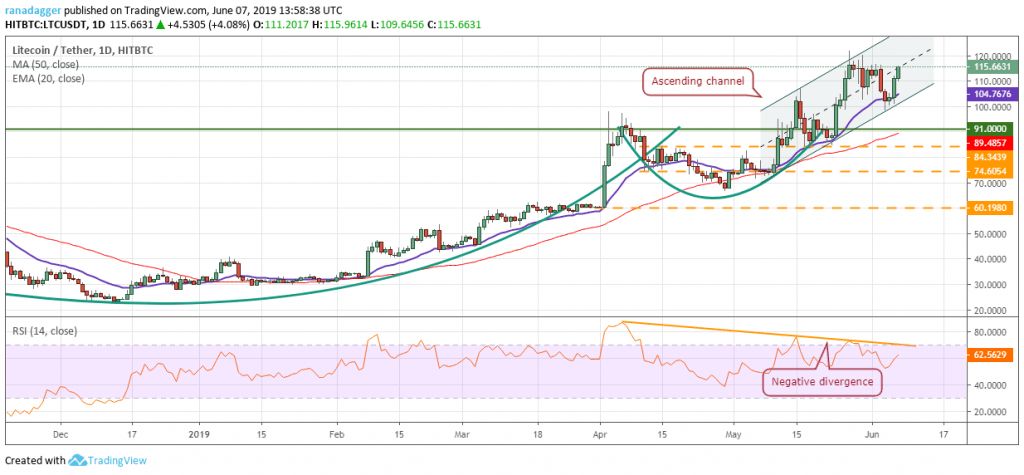Viewport: 1024px width, 475px height.
Task: Click the red 89.4857 MA price tag
Action: point(991,142)
